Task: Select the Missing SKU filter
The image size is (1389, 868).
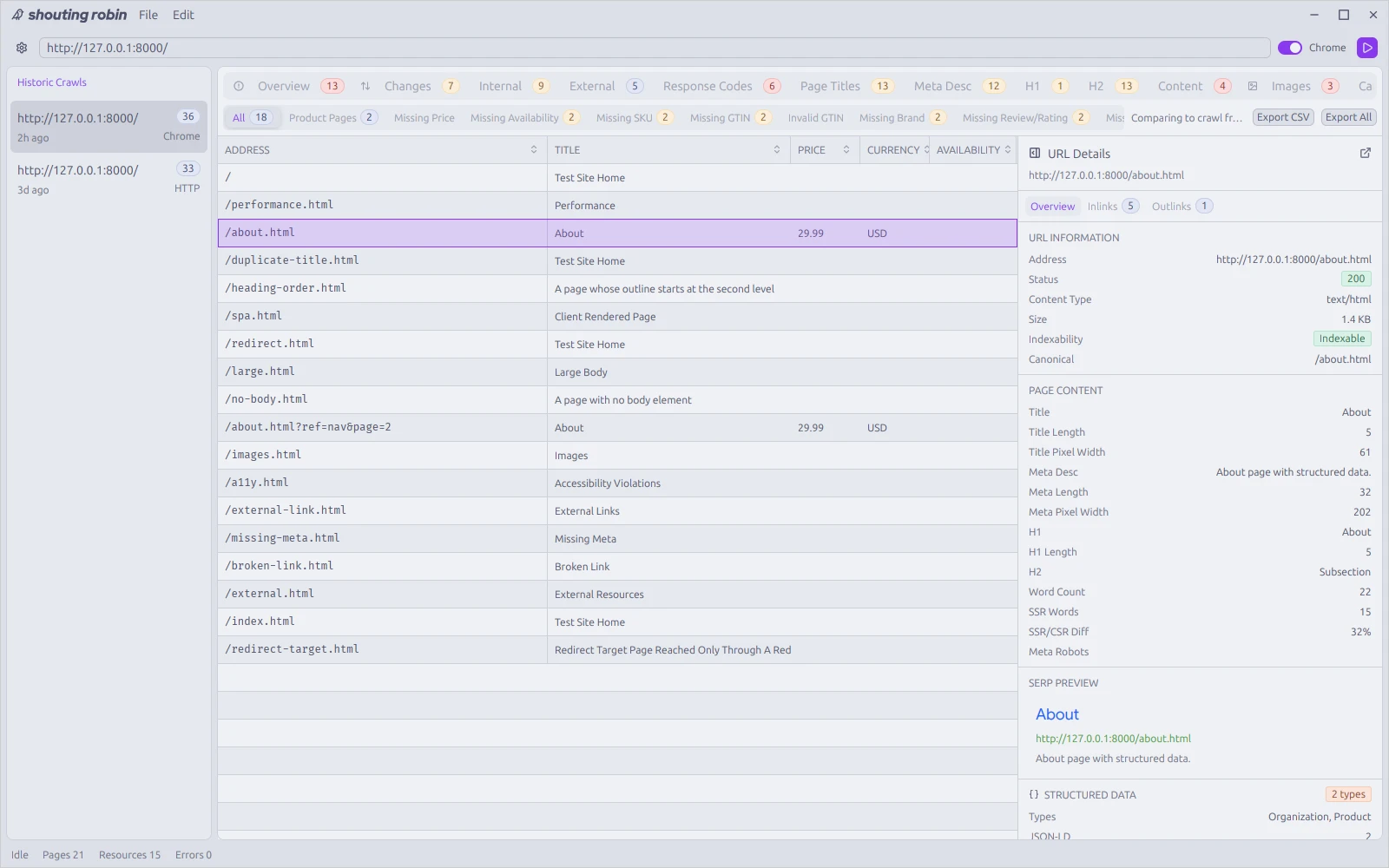Action: [634, 117]
